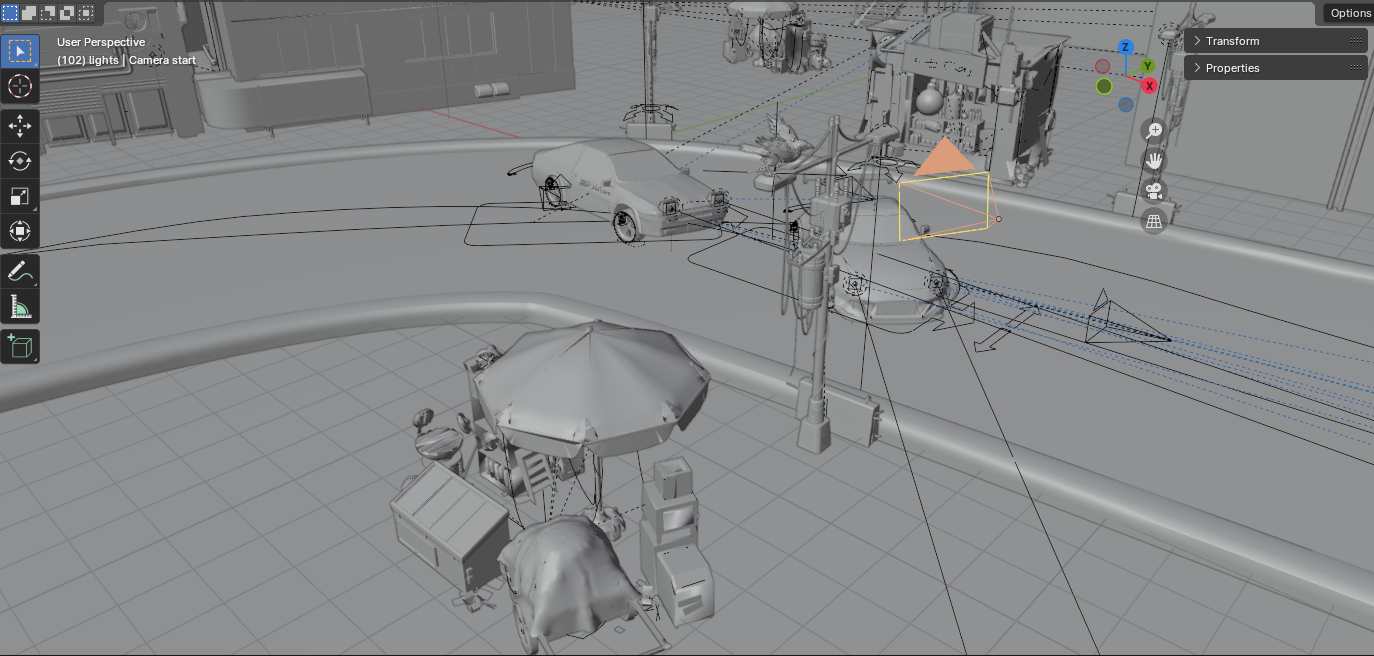
Task: Select the Select Box tool
Action: [x=20, y=51]
